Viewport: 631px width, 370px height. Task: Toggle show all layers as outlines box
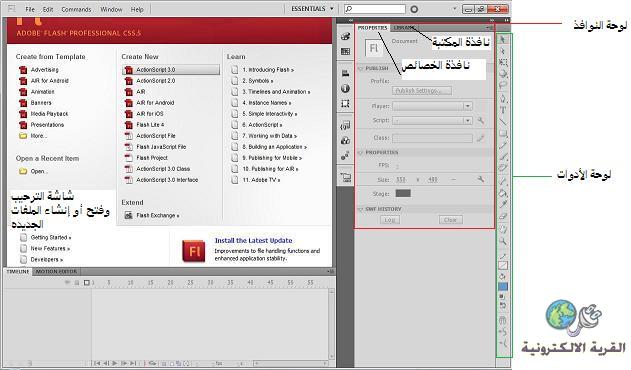(x=87, y=283)
